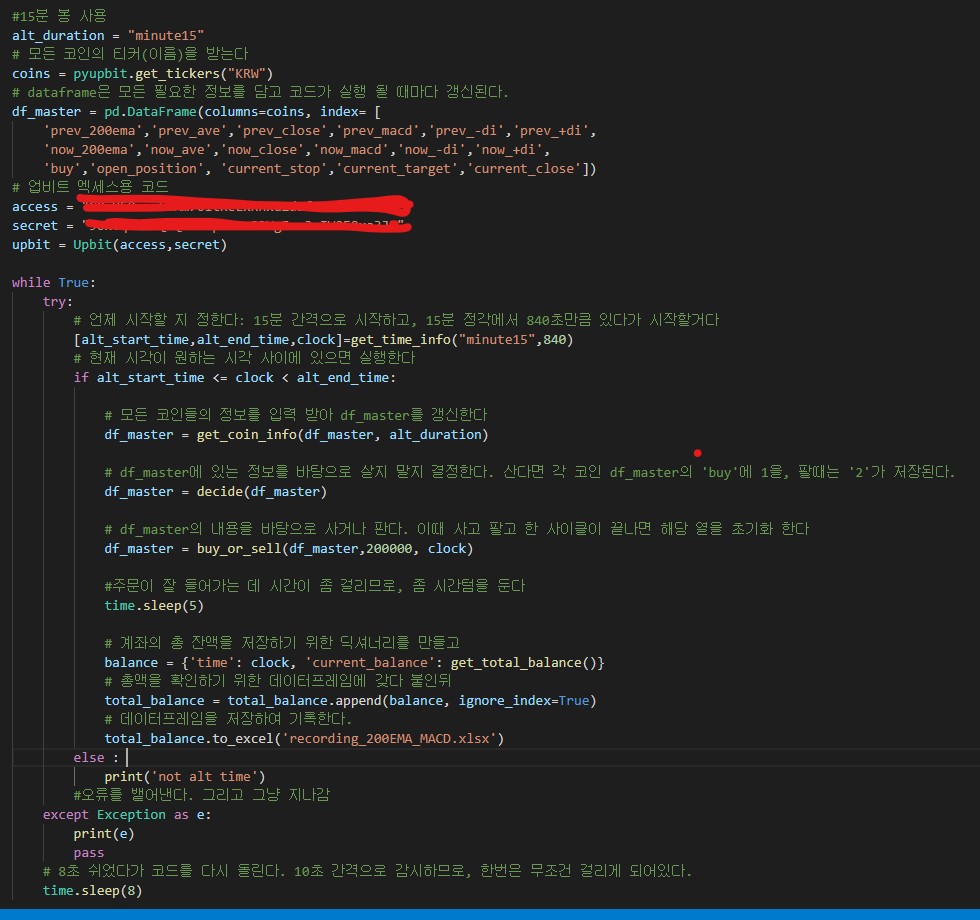
Task: Click the alt_duration variable assignment line
Action: [108, 36]
